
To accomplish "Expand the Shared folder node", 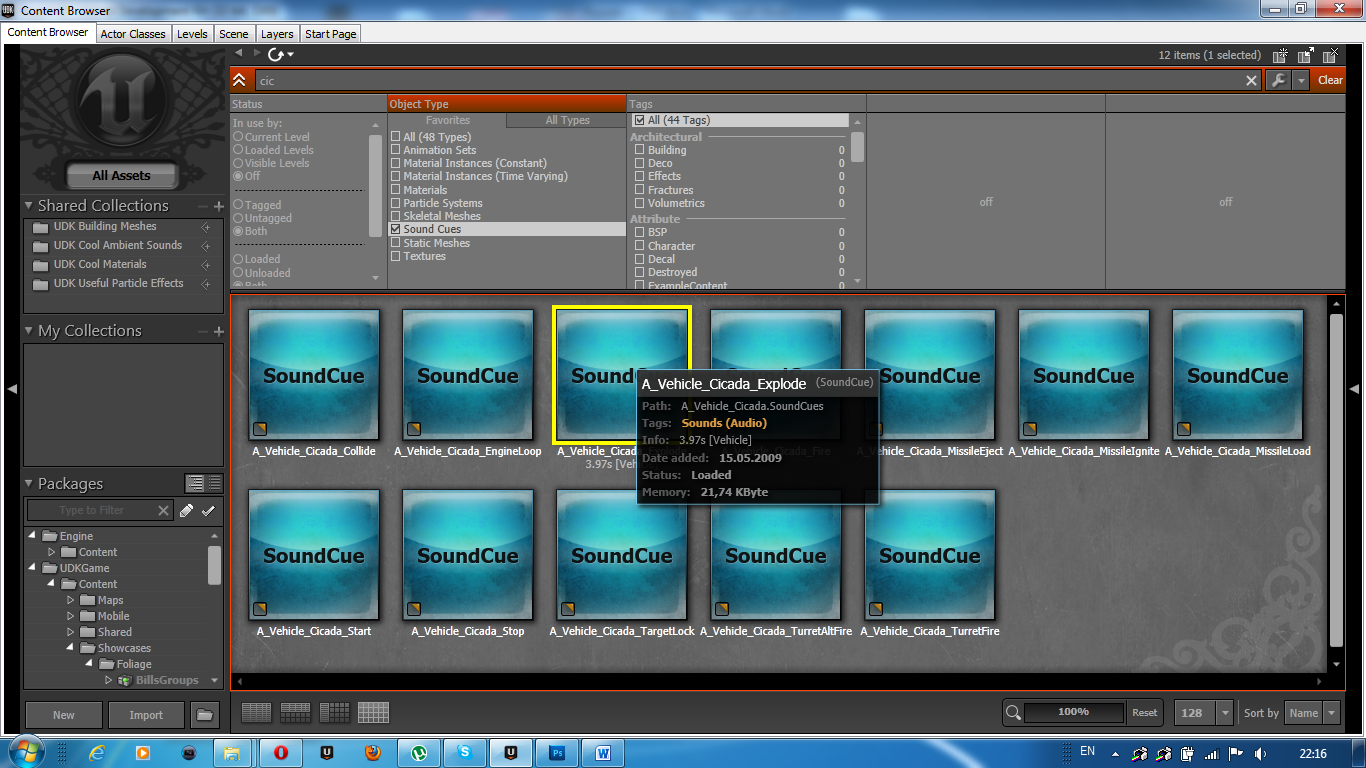I will [71, 632].
